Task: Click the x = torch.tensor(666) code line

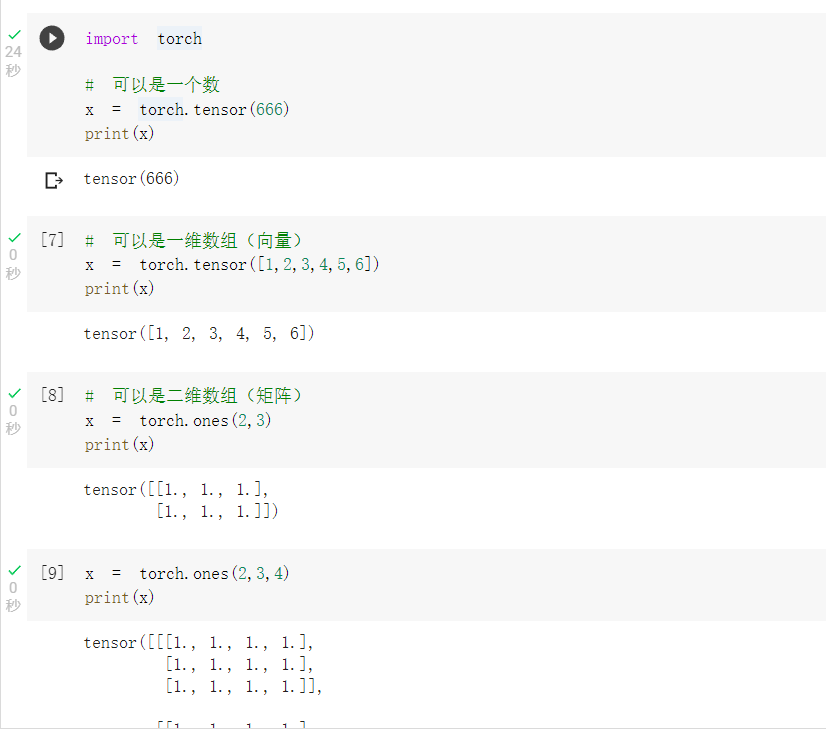Action: pos(187,110)
